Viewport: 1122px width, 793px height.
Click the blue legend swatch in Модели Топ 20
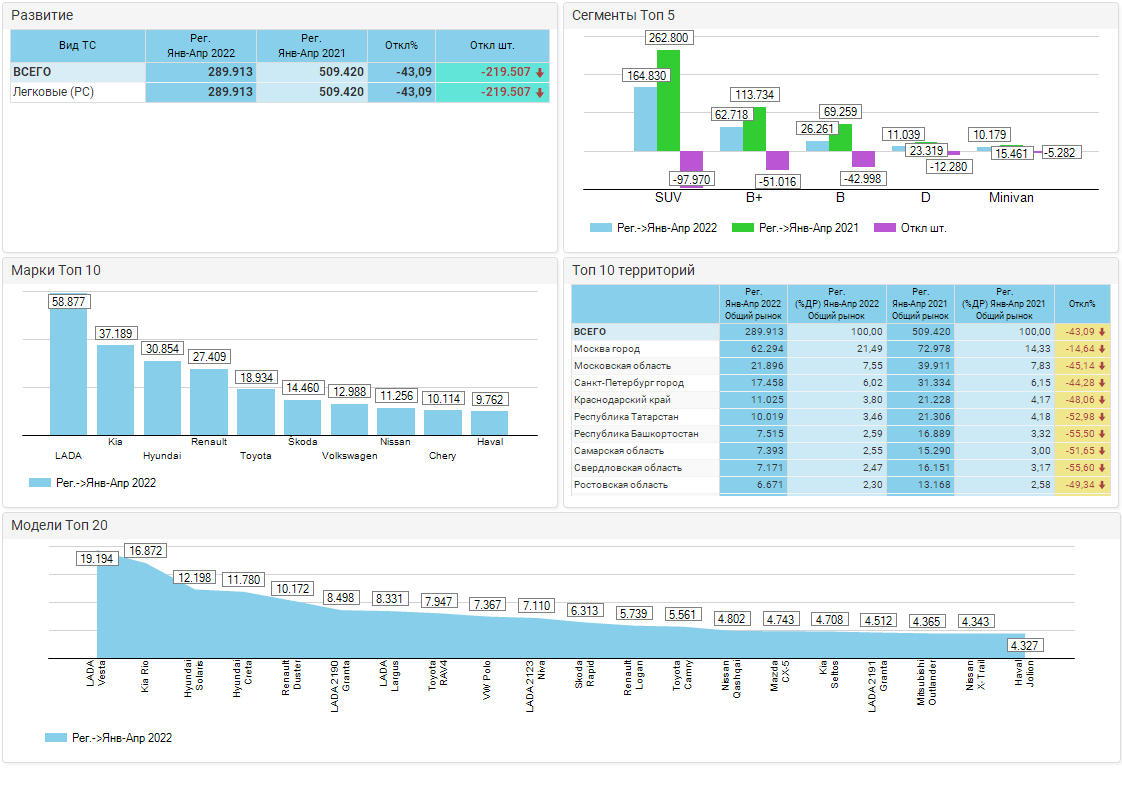click(x=56, y=738)
